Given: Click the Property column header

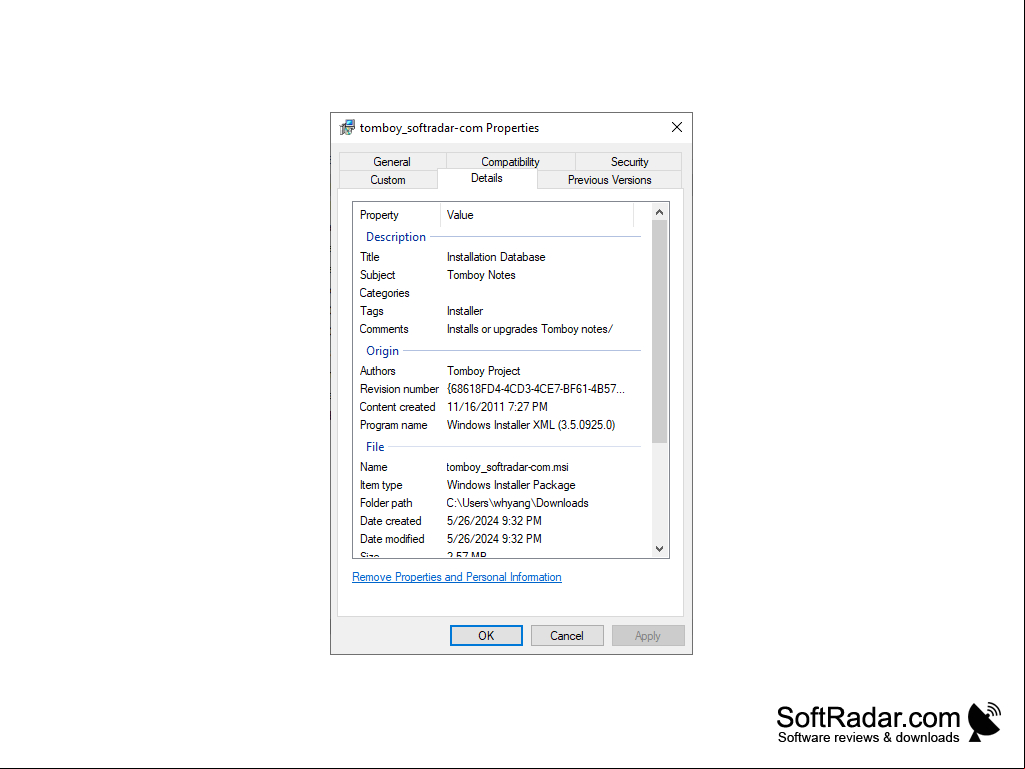Looking at the screenshot, I should click(x=397, y=215).
